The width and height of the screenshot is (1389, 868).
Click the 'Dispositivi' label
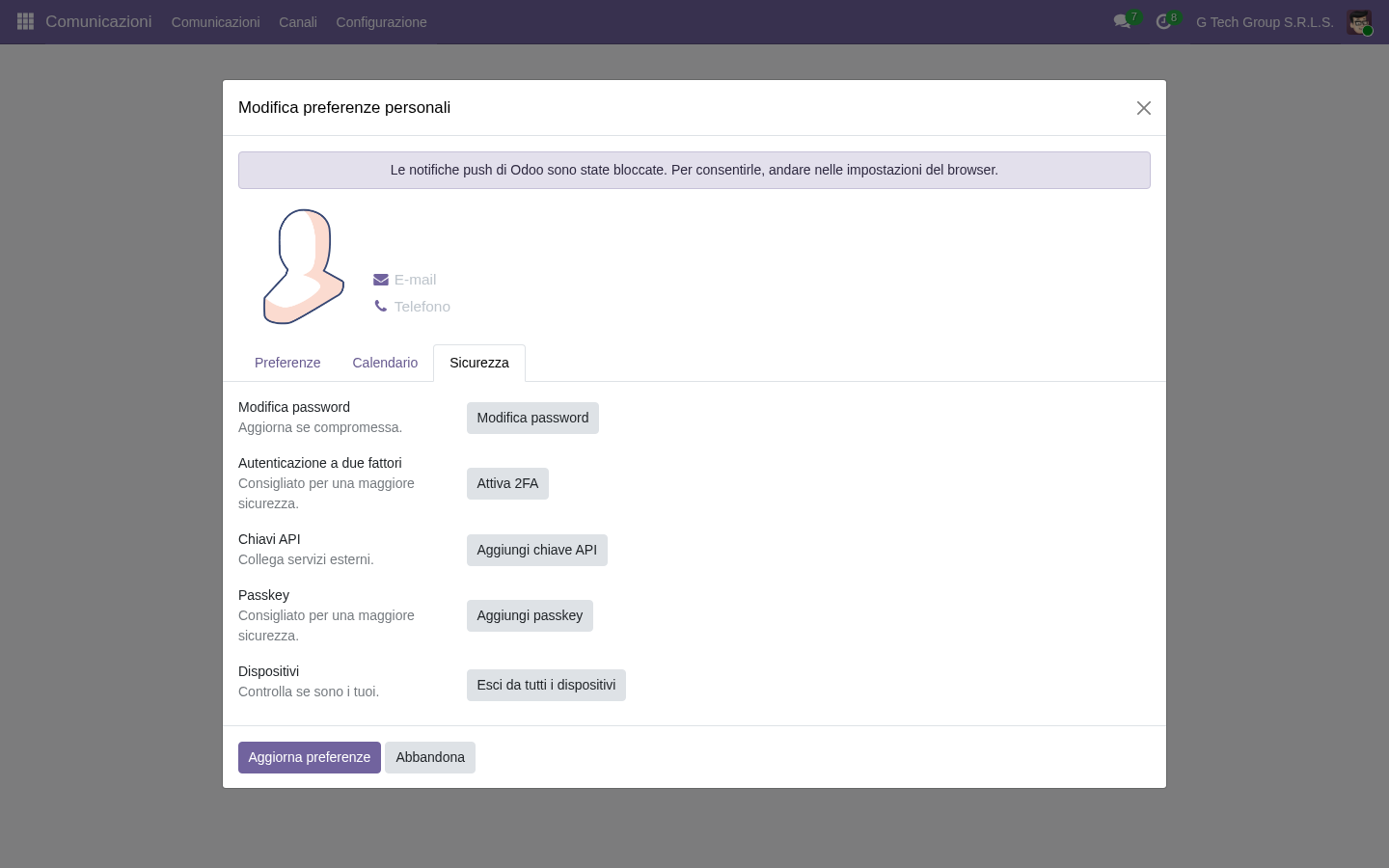point(268,671)
